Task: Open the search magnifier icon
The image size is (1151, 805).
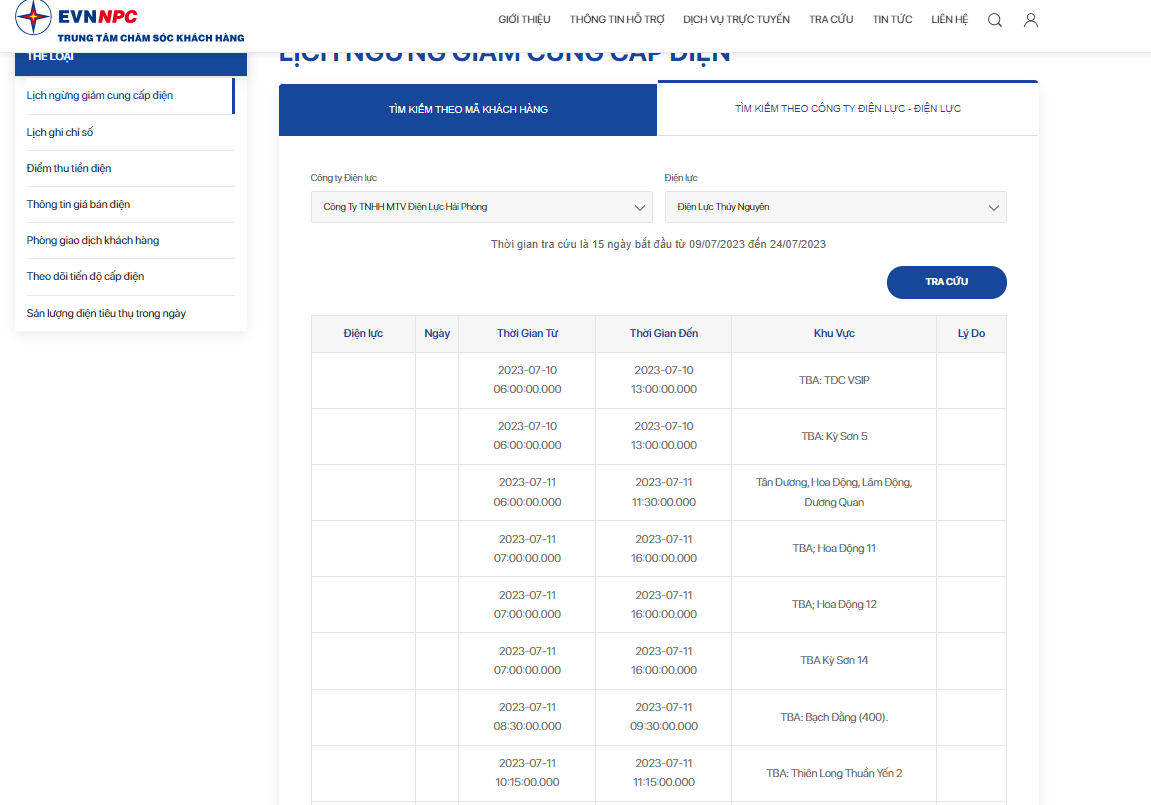Action: tap(995, 20)
